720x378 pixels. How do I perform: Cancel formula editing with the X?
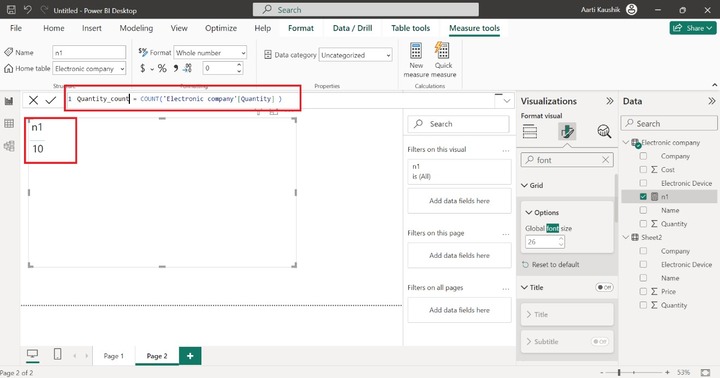coord(33,100)
